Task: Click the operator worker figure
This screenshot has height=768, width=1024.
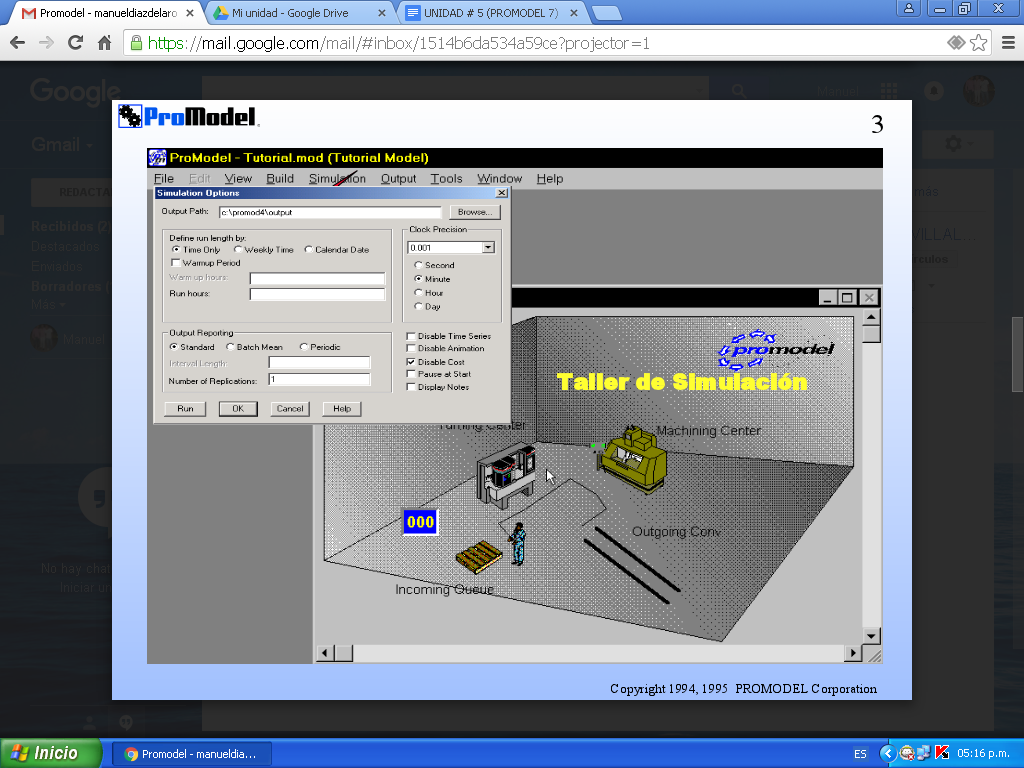Action: pos(518,543)
